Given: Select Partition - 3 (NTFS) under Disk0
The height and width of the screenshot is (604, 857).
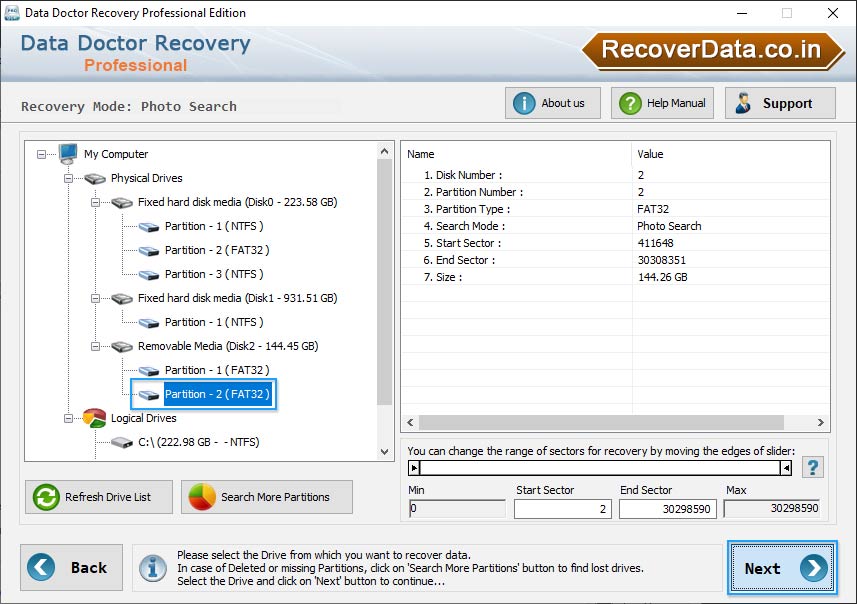Looking at the screenshot, I should click(x=214, y=274).
